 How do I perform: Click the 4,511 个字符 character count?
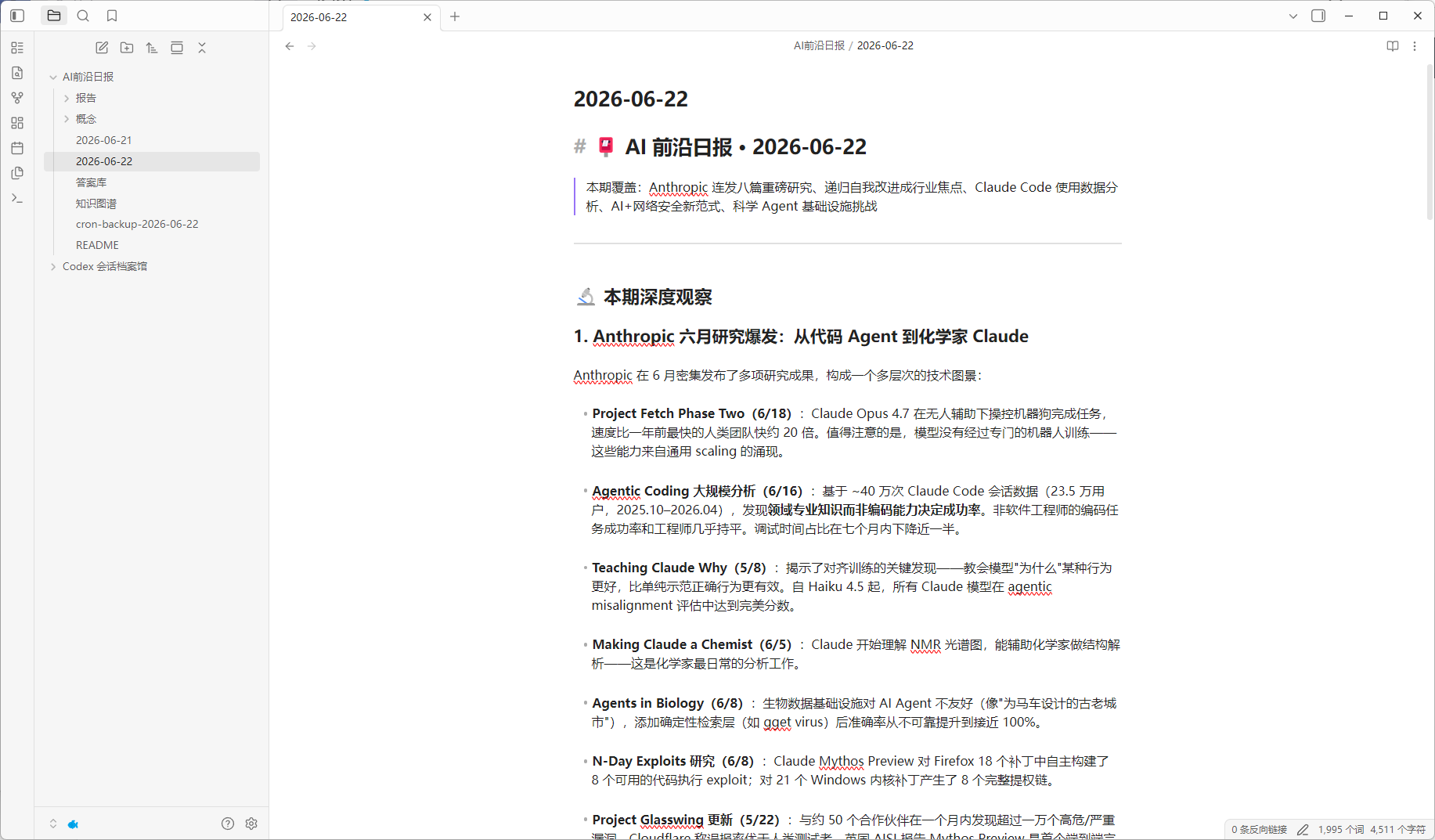1398,830
